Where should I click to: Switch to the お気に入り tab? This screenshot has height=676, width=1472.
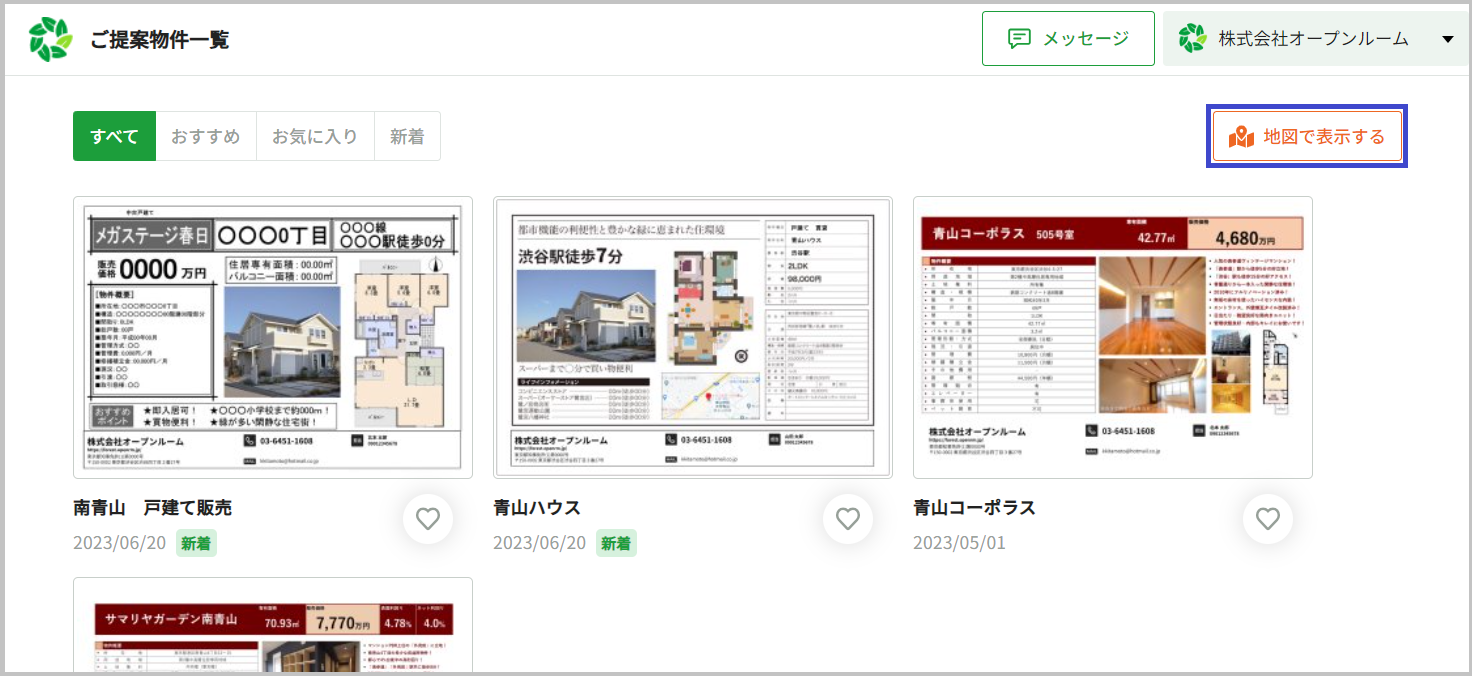pyautogui.click(x=315, y=136)
